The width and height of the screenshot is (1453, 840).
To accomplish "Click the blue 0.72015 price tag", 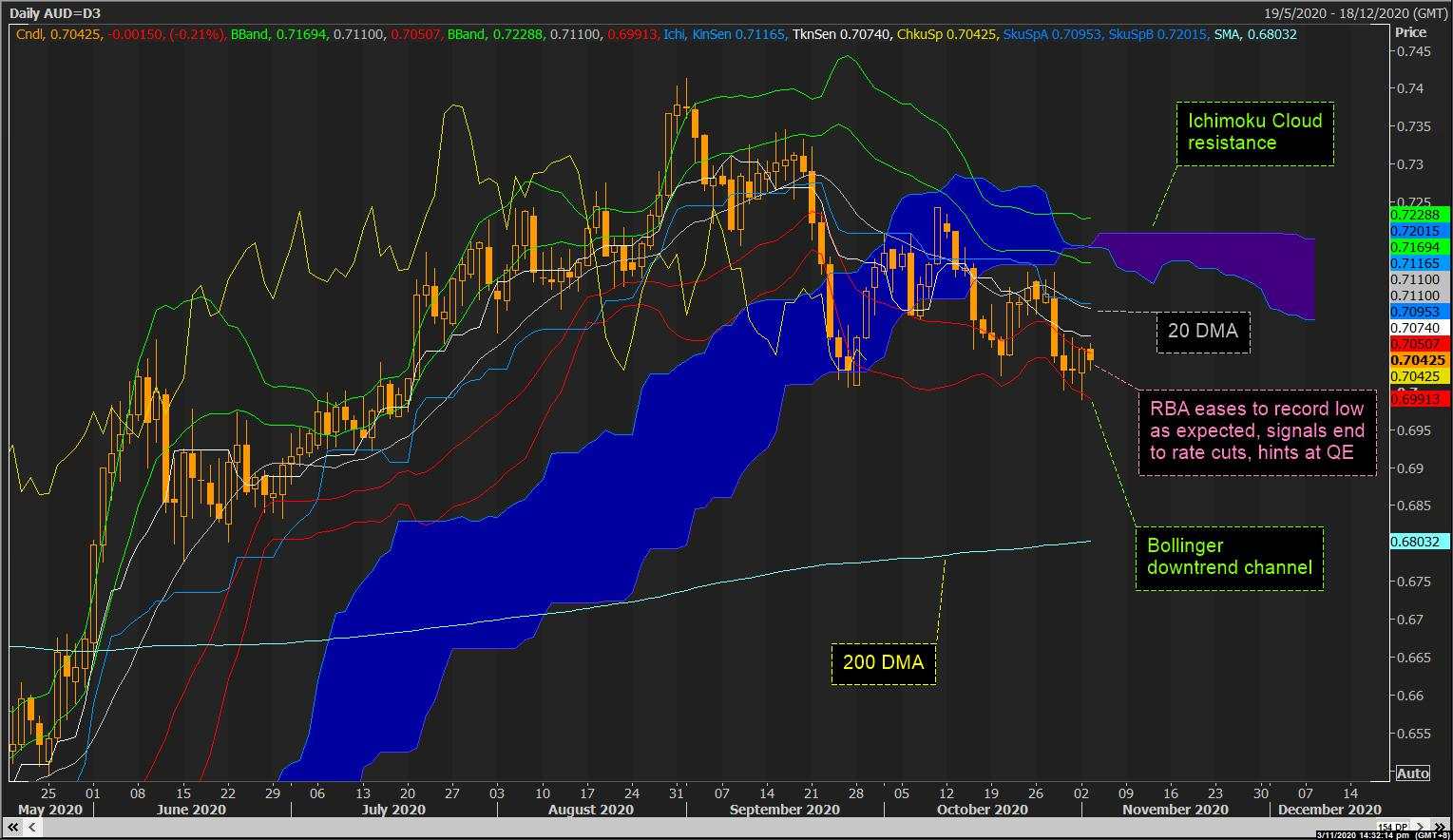I will click(x=1419, y=231).
